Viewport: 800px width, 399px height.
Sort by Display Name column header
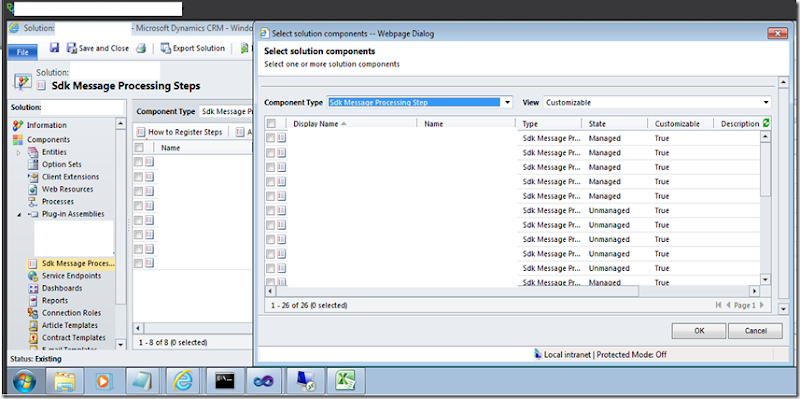[x=315, y=123]
